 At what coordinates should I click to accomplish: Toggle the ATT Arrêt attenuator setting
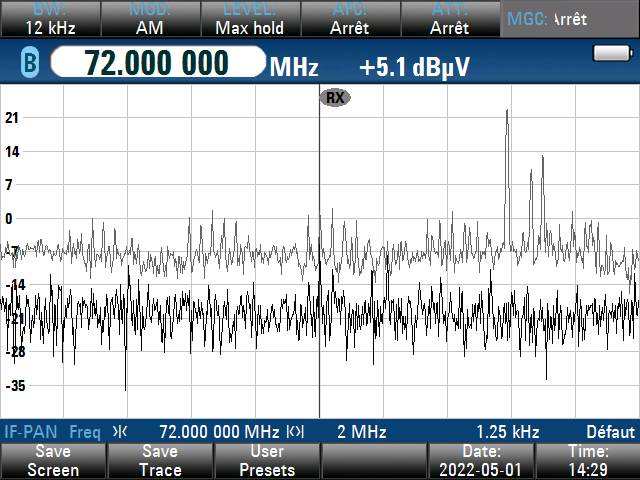[x=449, y=19]
